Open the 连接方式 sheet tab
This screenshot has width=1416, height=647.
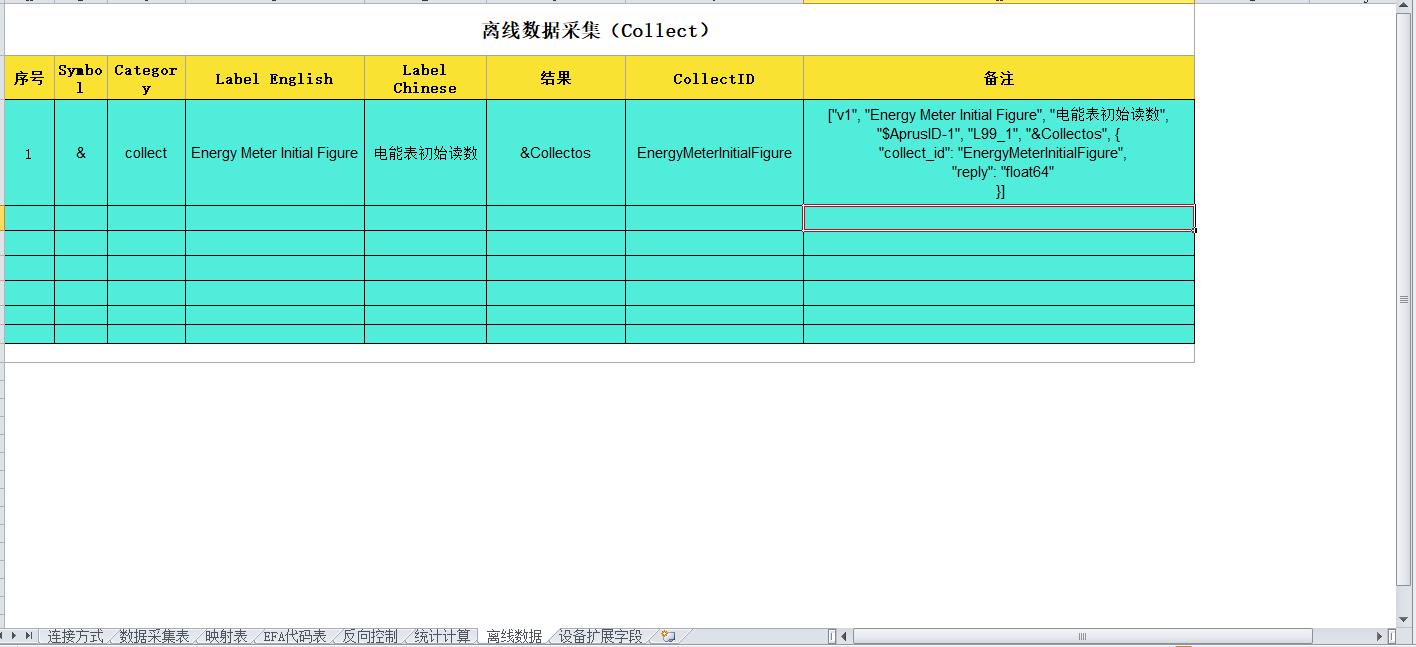[x=75, y=637]
